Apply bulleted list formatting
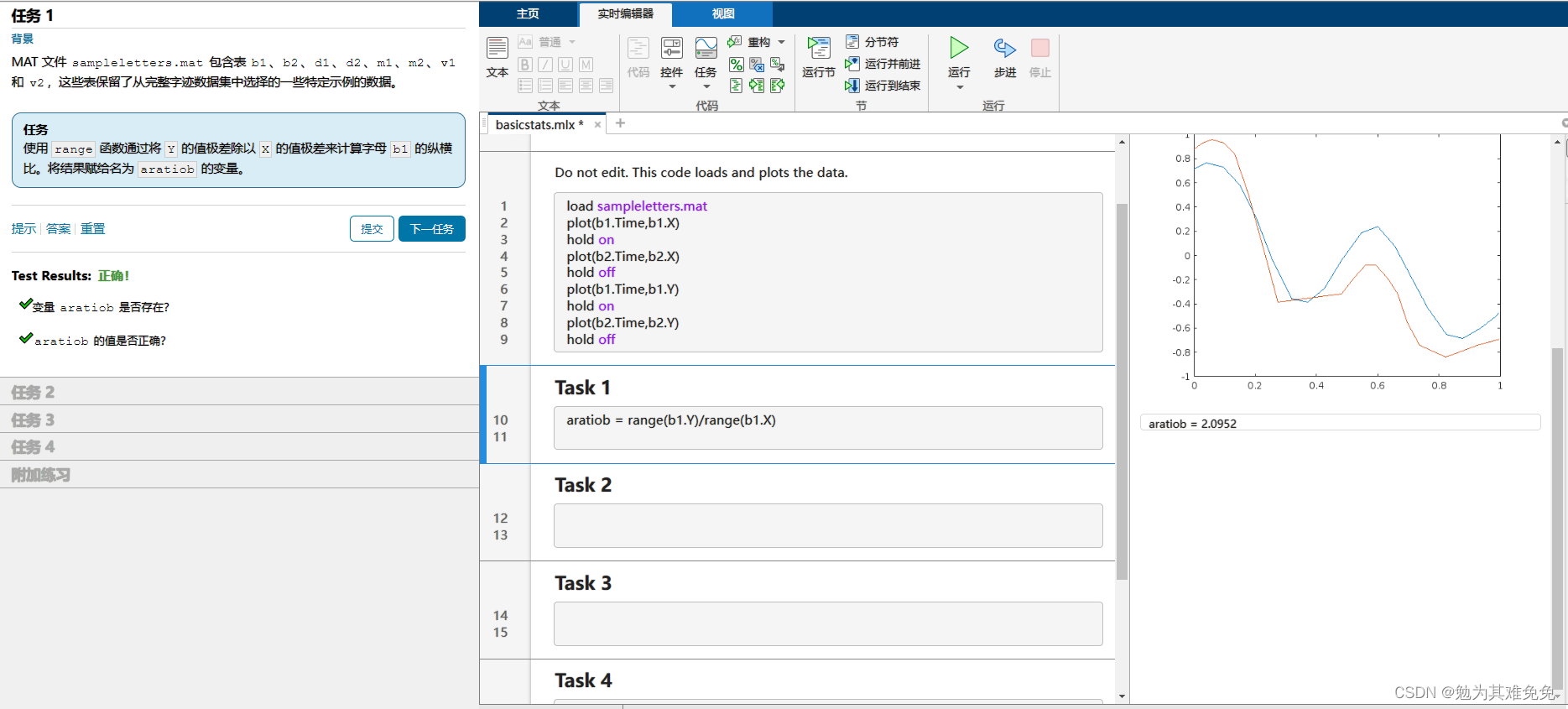The width and height of the screenshot is (1568, 709). pyautogui.click(x=525, y=86)
